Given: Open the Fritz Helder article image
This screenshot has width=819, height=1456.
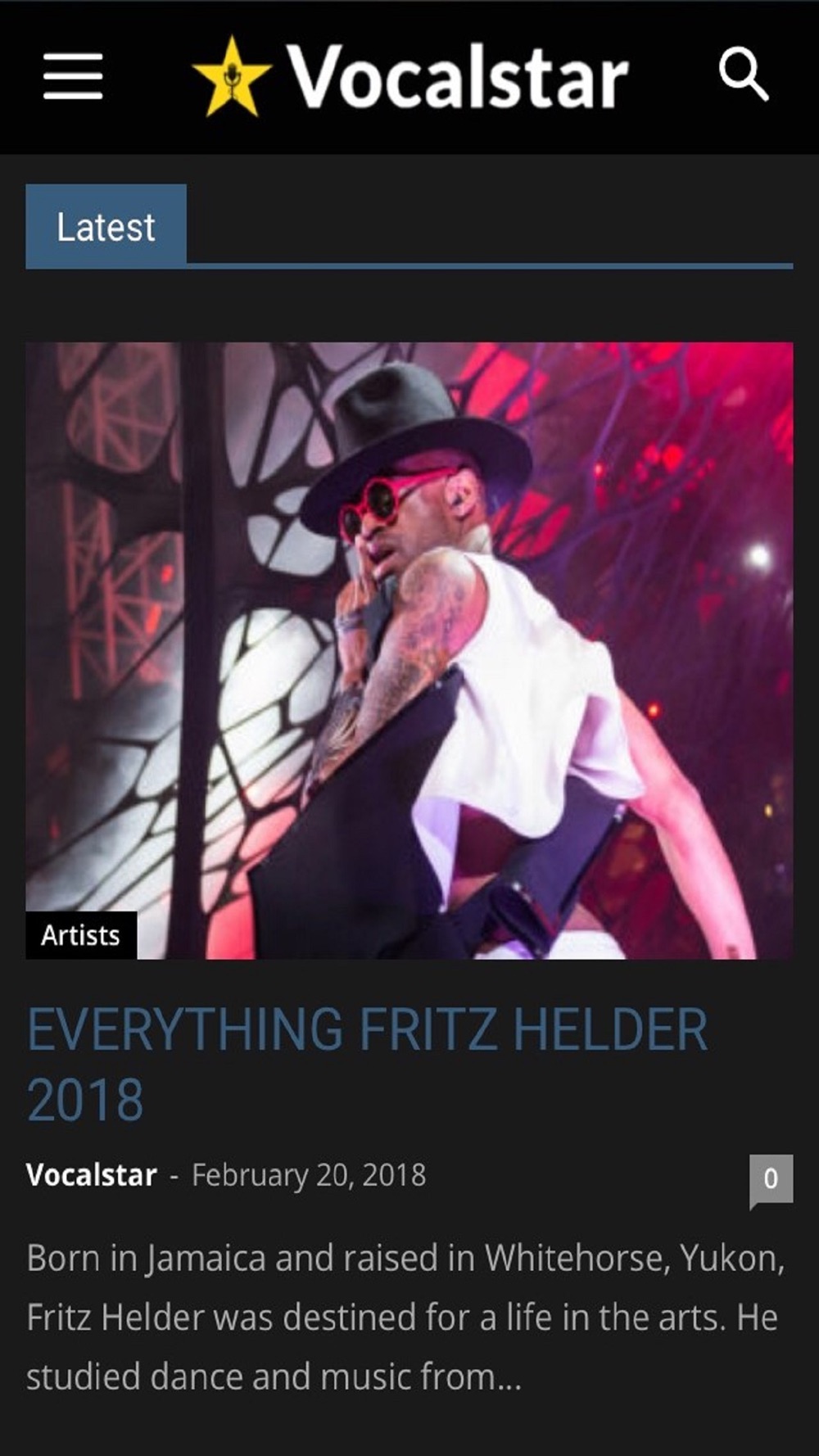Looking at the screenshot, I should coord(409,650).
